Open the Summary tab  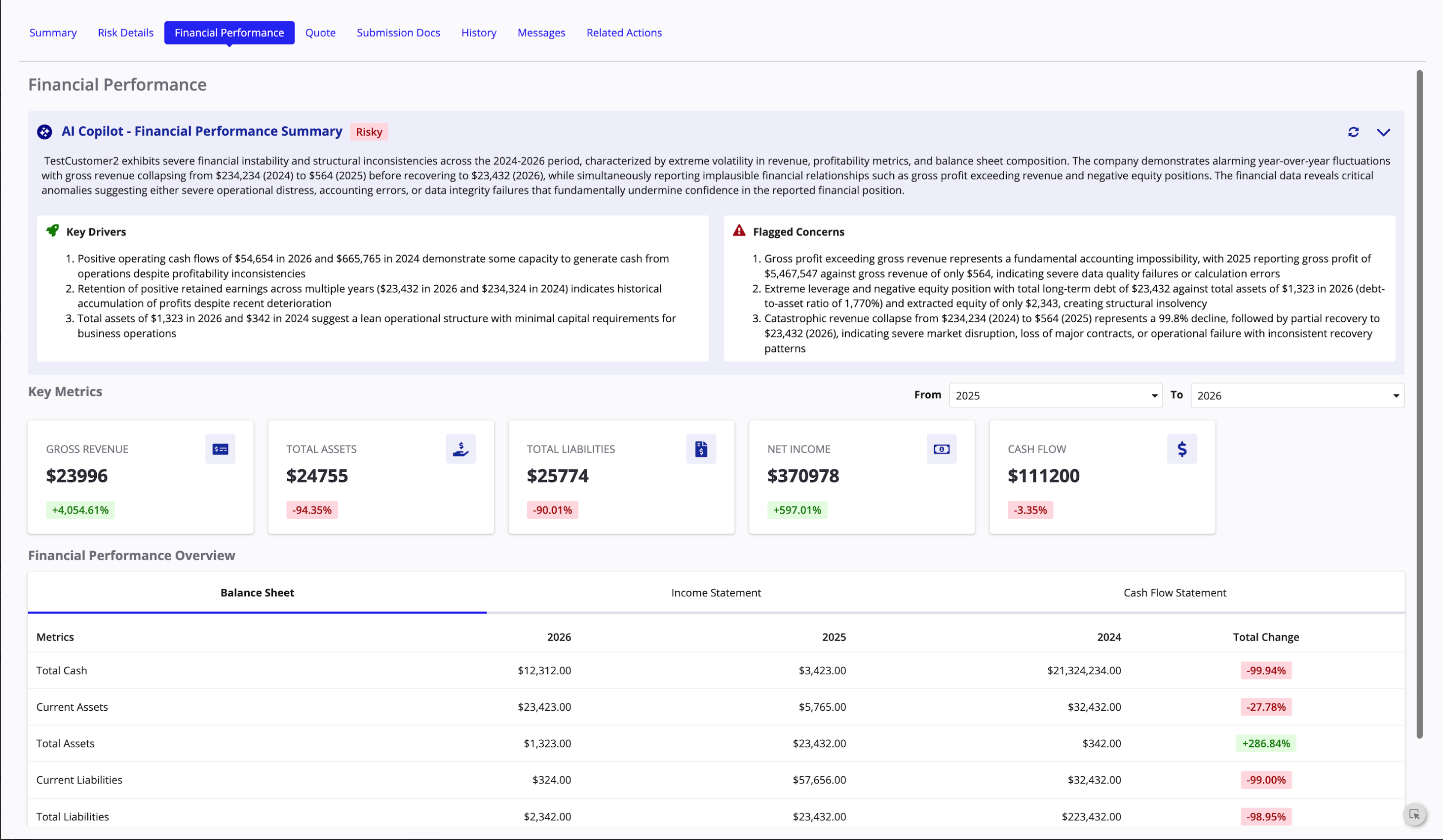53,33
